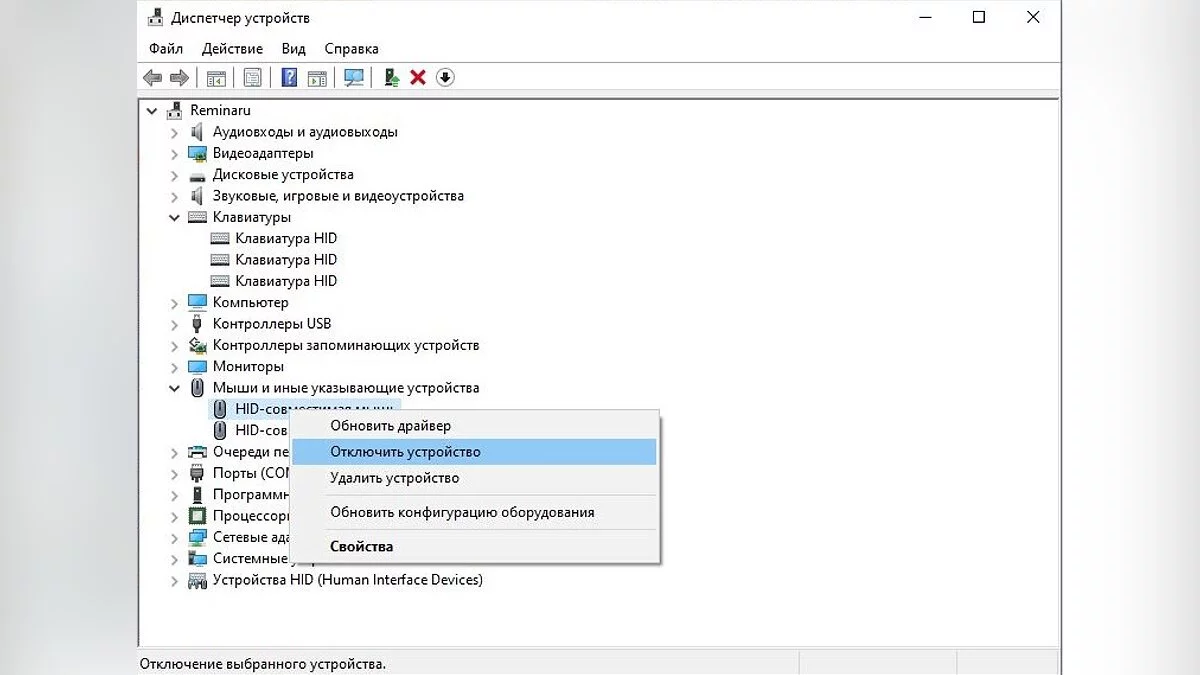Open the Действие menu
Screen dimensions: 1200x675
(232, 48)
